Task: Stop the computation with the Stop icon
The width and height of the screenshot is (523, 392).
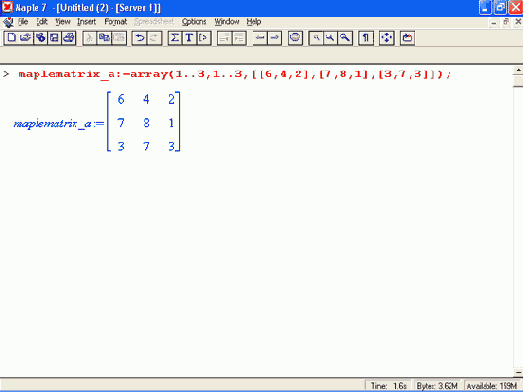Action: click(295, 38)
